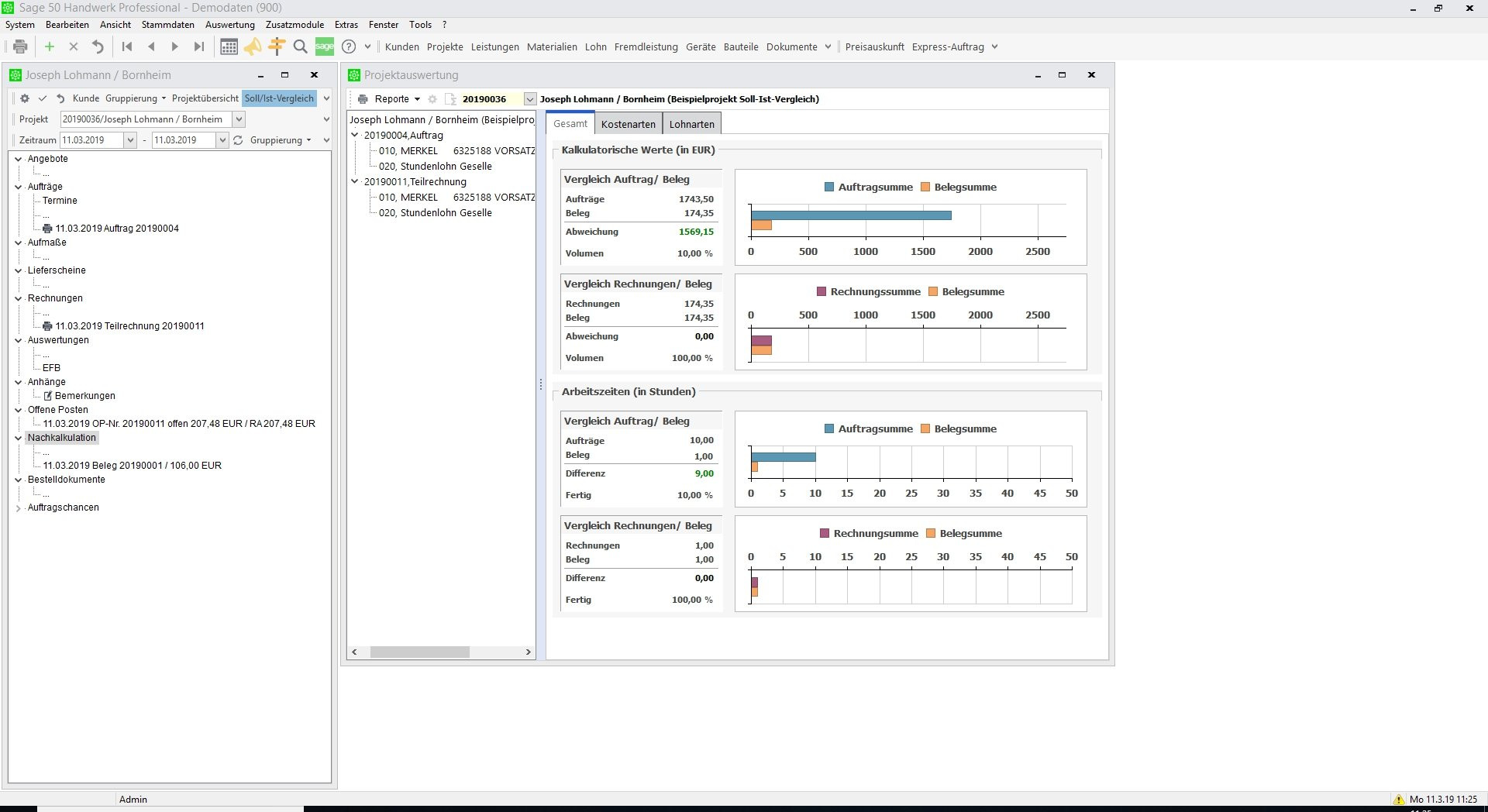Collapse 20190004,Auftrag node in Projektauswertung
This screenshot has height=812, width=1488.
pyautogui.click(x=355, y=135)
